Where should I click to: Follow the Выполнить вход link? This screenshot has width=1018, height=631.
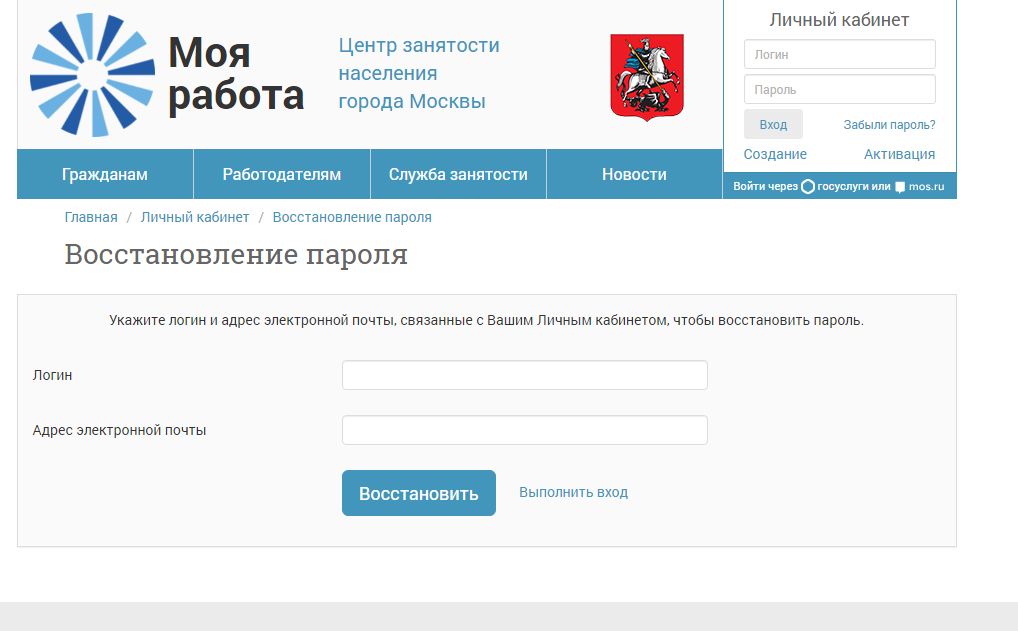click(573, 492)
